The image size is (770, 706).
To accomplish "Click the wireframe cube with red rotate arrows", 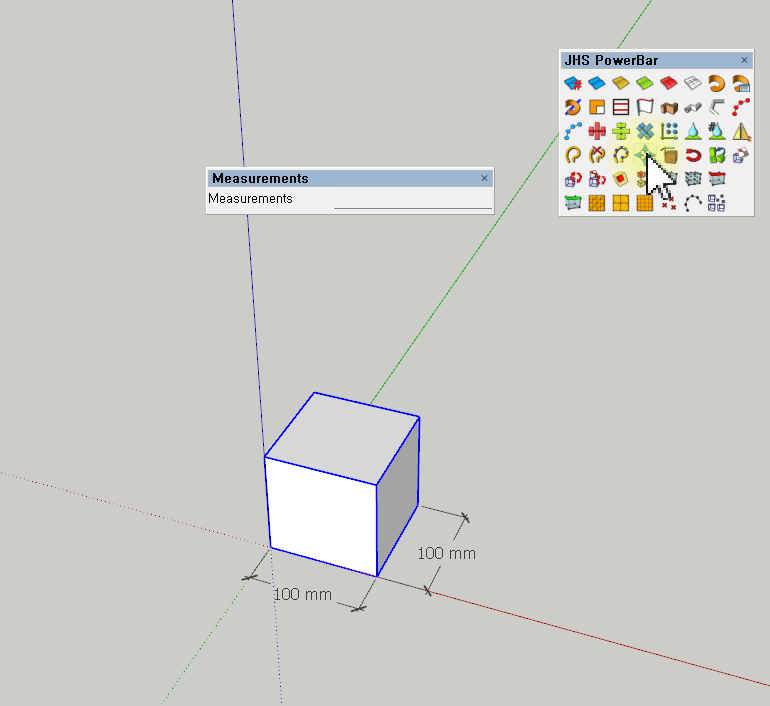I will (x=573, y=179).
